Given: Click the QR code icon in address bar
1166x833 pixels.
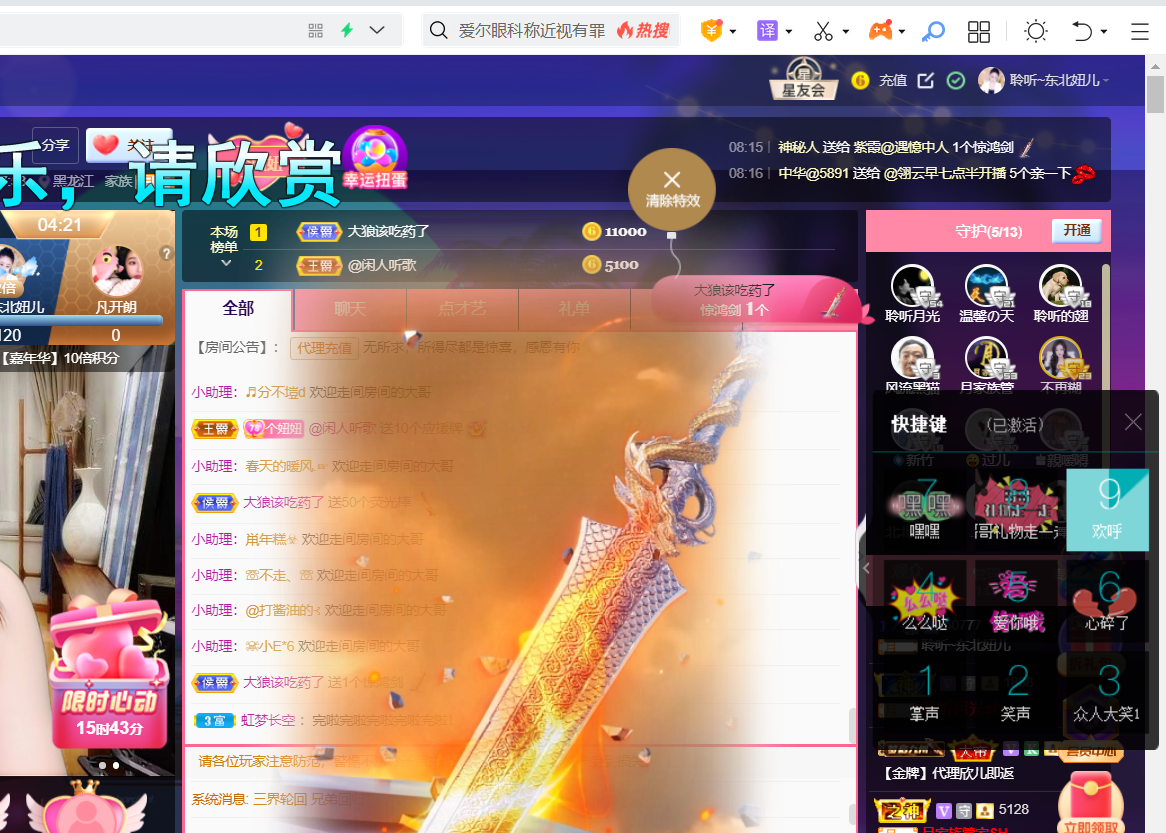Looking at the screenshot, I should coord(315,30).
